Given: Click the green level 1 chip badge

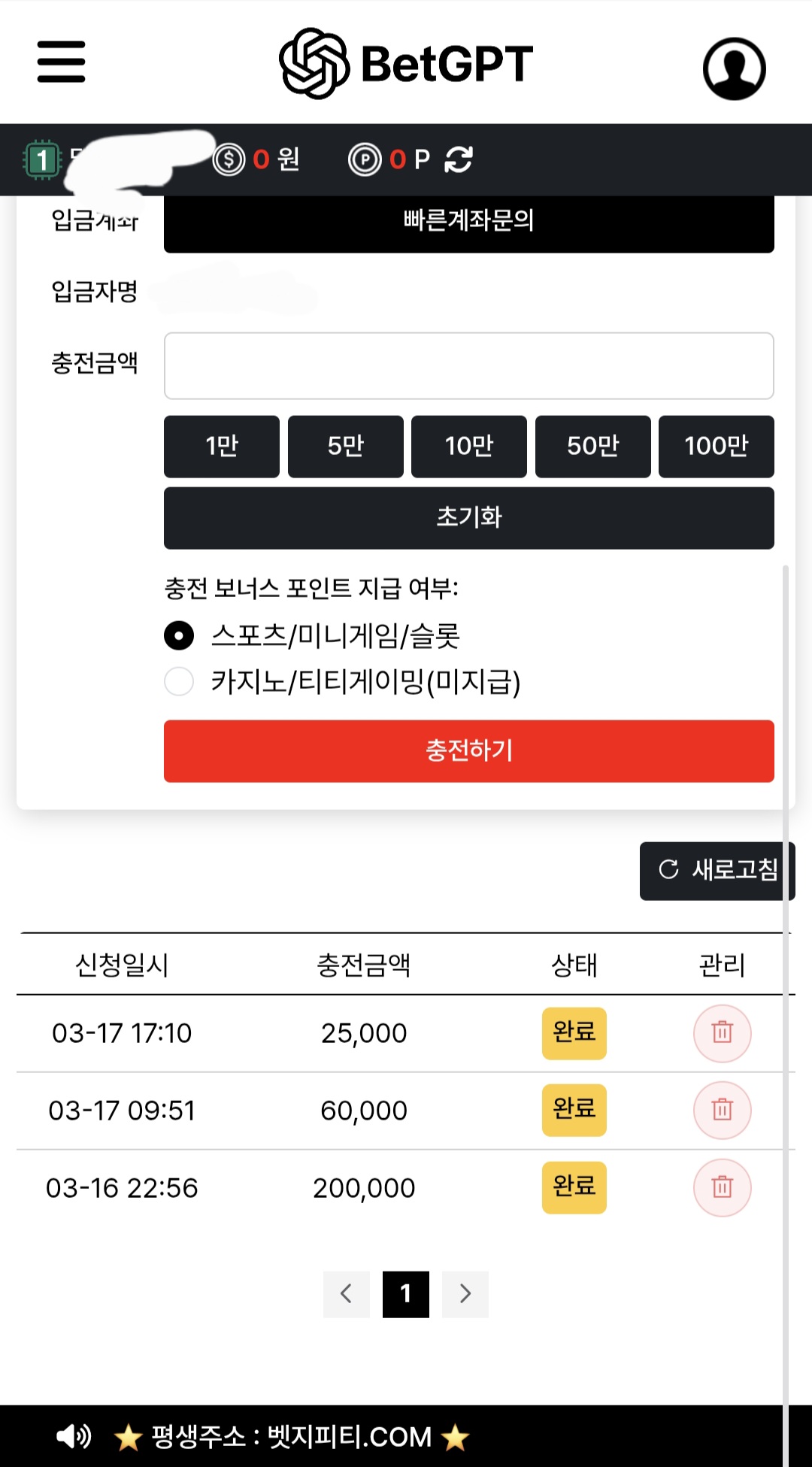Looking at the screenshot, I should [x=42, y=159].
